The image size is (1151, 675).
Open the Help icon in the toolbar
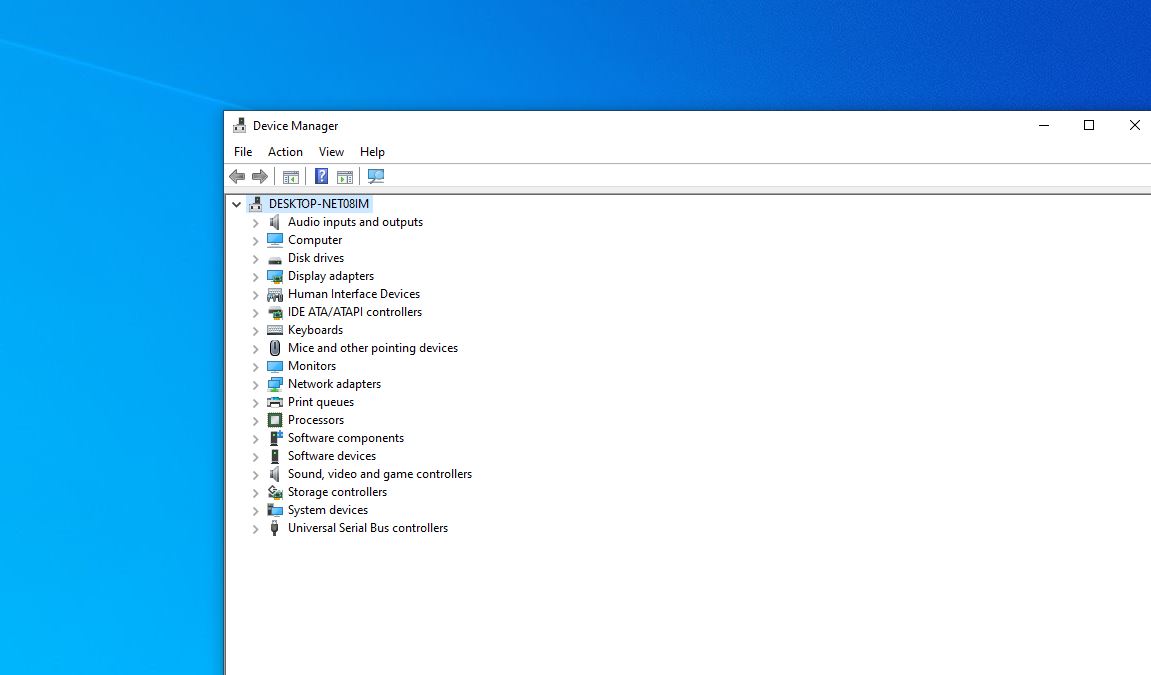click(321, 176)
